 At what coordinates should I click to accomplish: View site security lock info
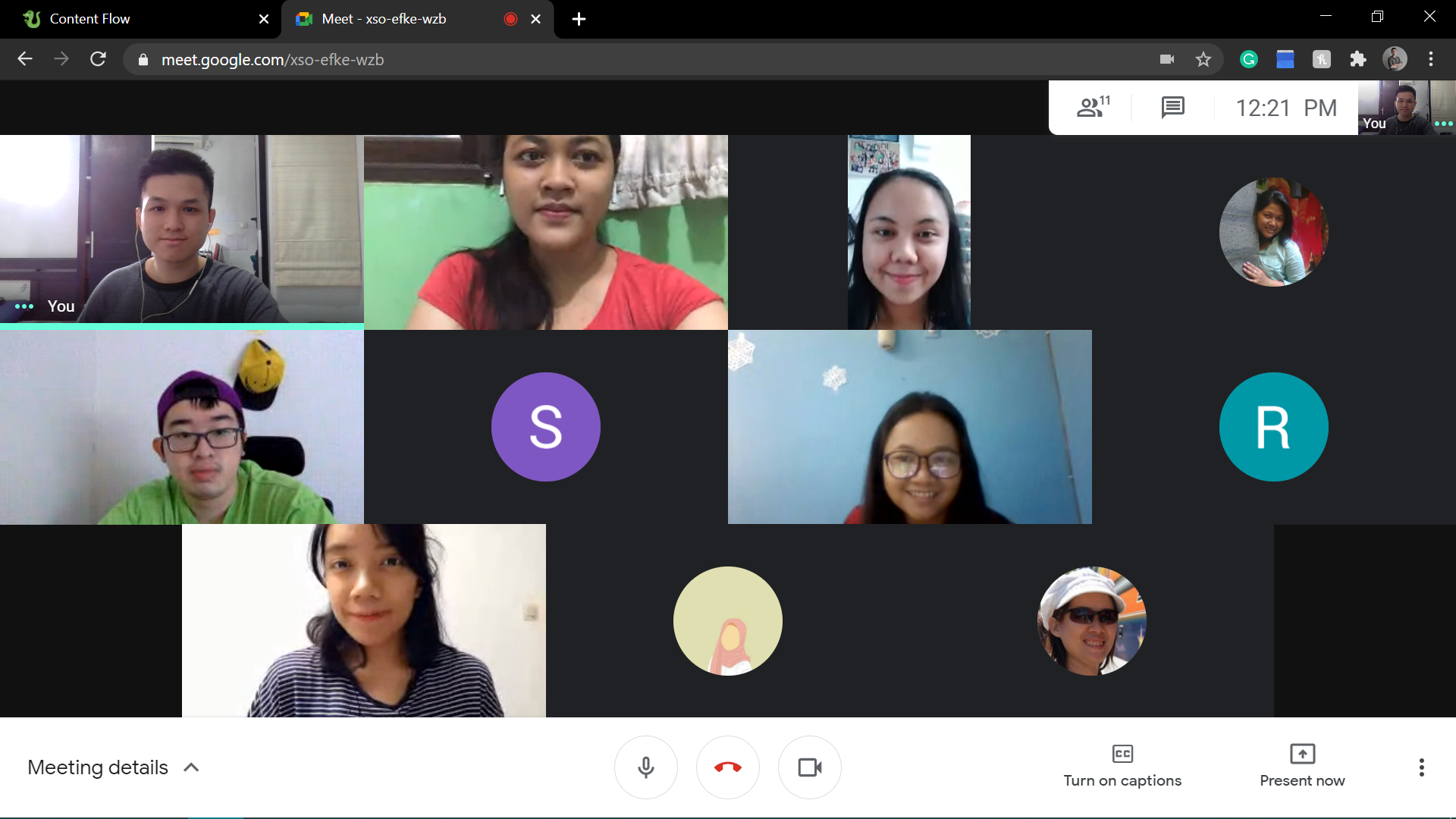pos(143,60)
